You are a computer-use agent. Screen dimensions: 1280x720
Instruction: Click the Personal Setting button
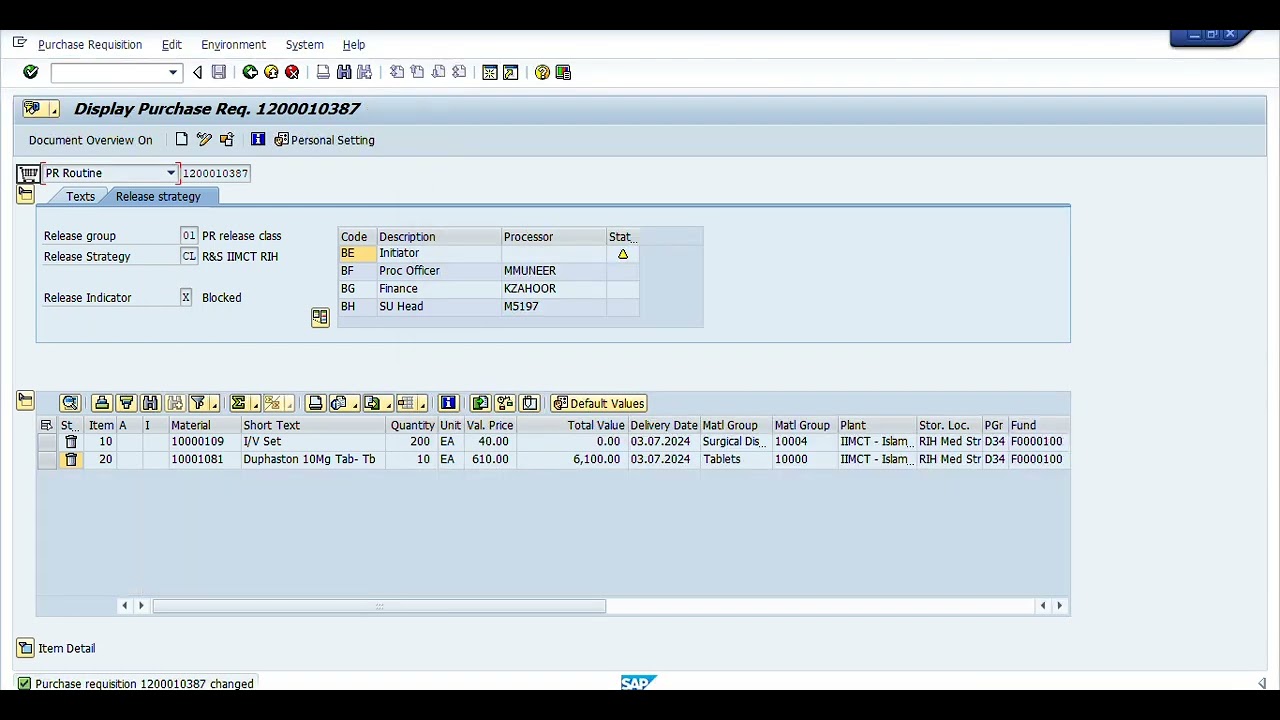(324, 140)
